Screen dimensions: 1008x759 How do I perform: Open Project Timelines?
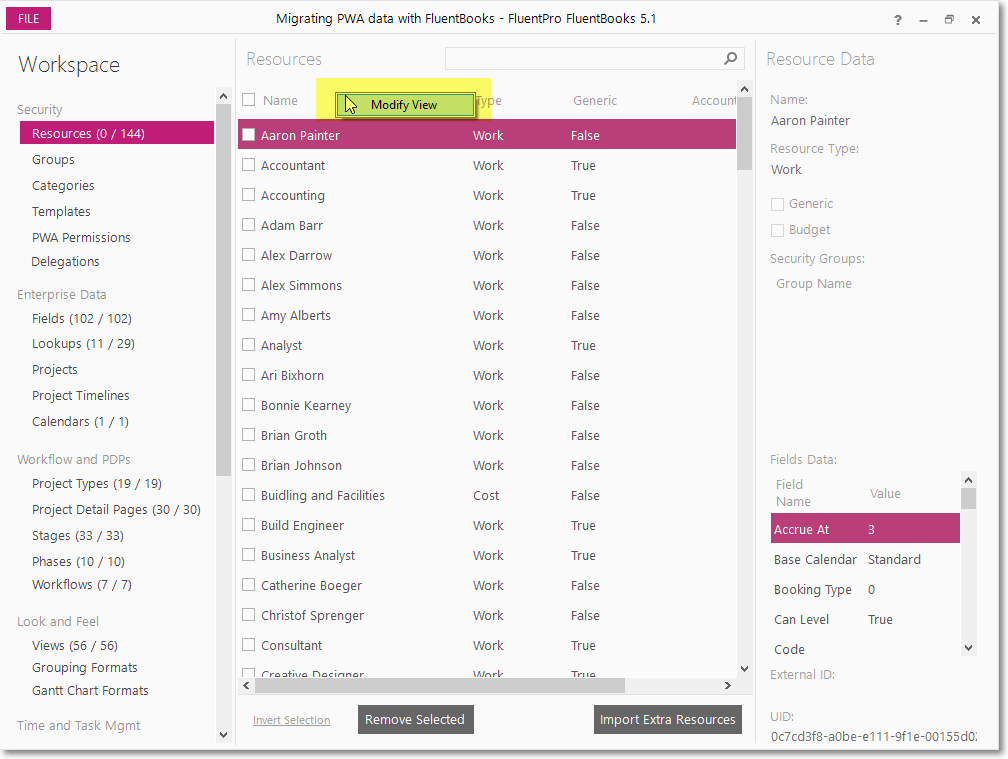(x=81, y=395)
